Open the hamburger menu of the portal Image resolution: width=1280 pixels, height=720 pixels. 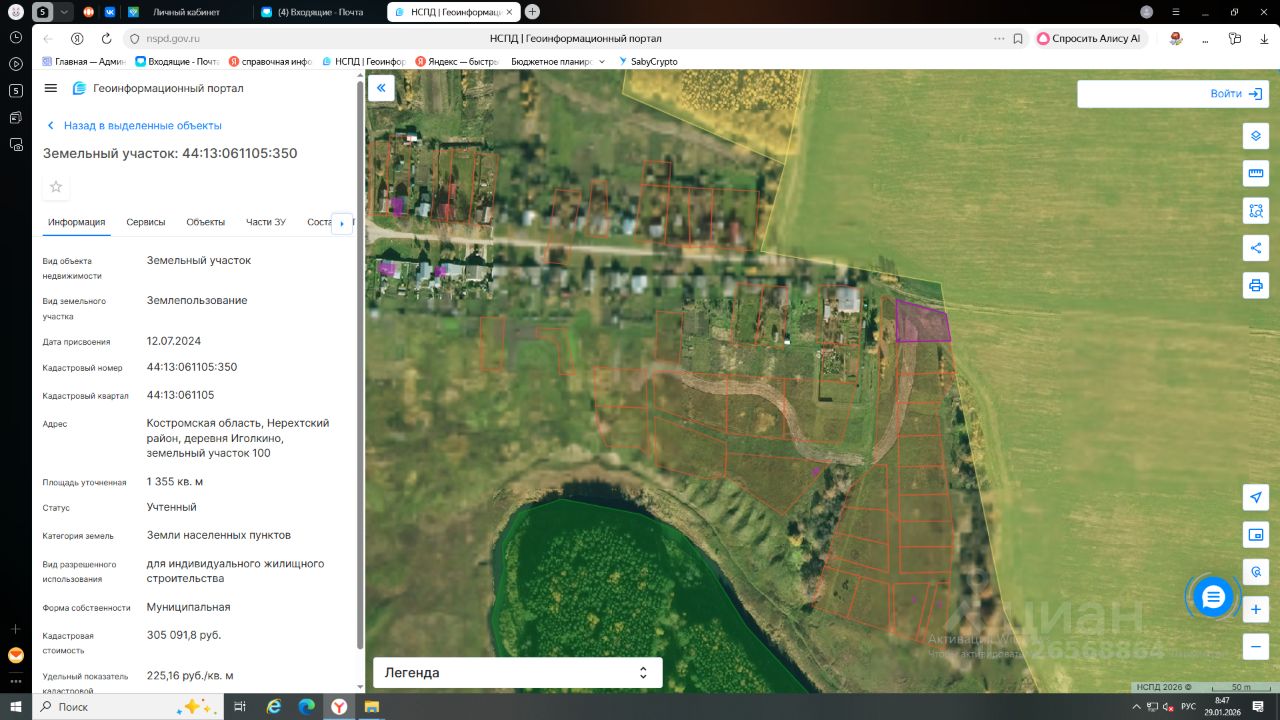pyautogui.click(x=51, y=88)
